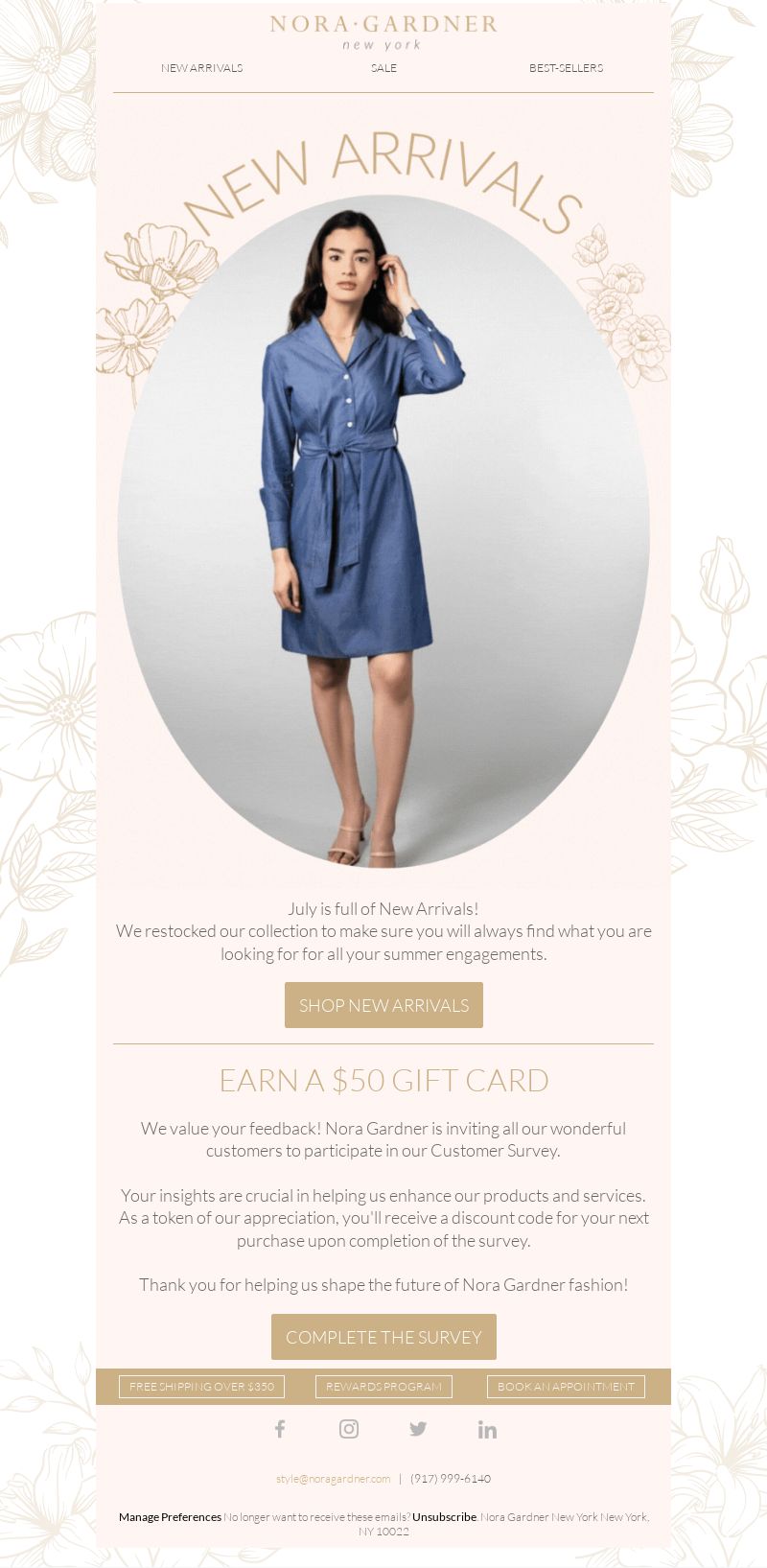This screenshot has height=1568, width=767.
Task: Click the style@noragardner.com email link
Action: tap(334, 1479)
